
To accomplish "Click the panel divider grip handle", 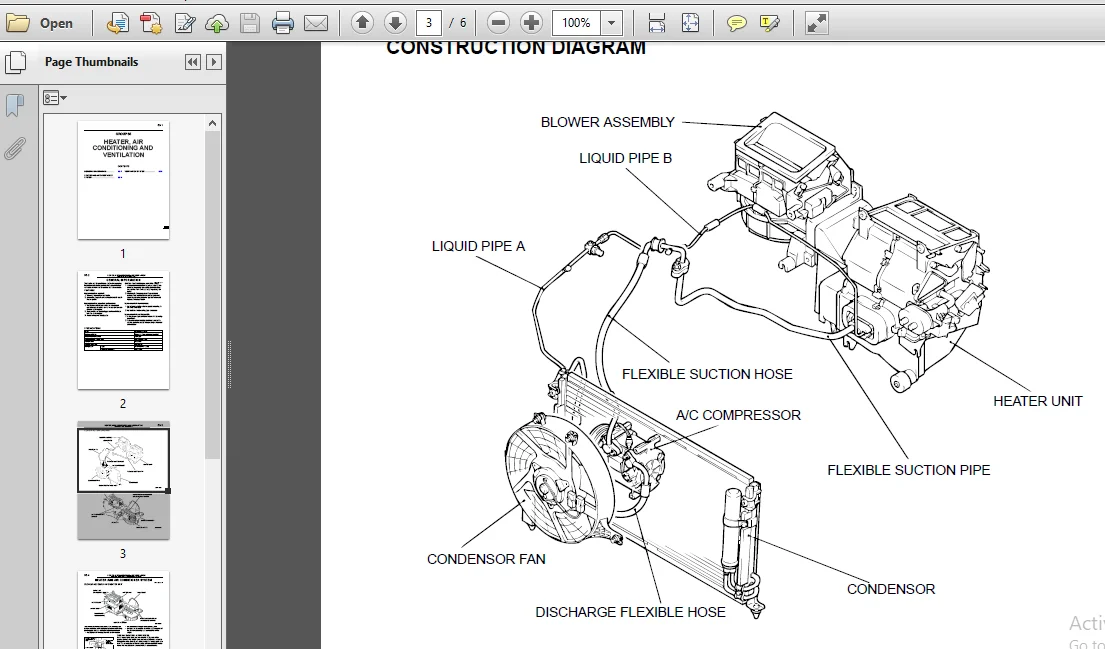I will [229, 365].
